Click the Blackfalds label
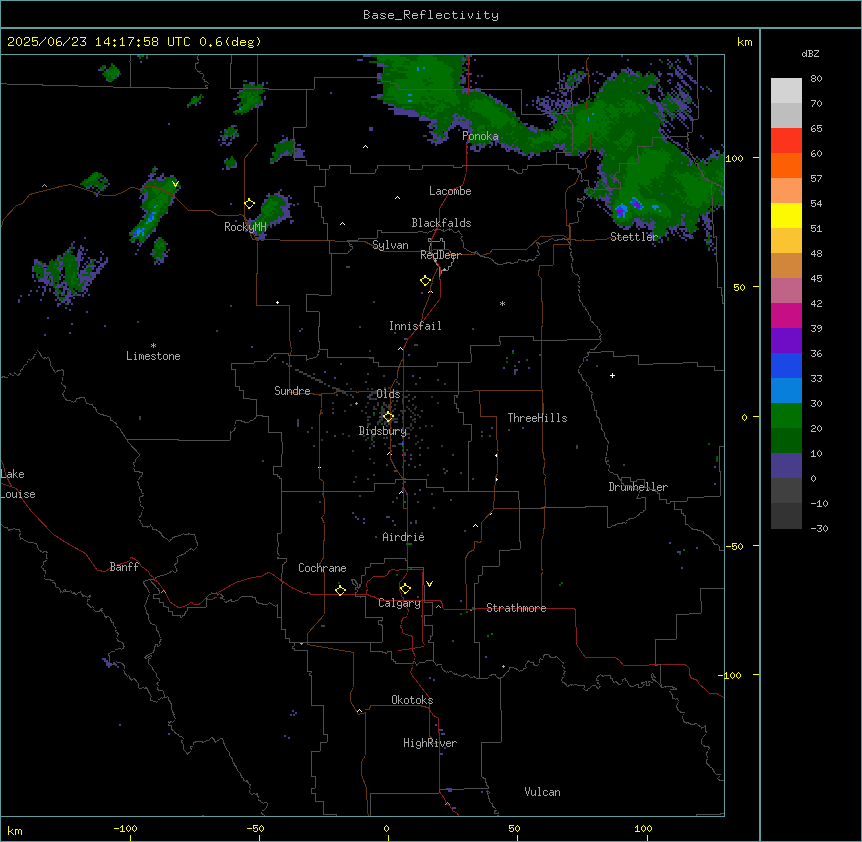 (441, 223)
